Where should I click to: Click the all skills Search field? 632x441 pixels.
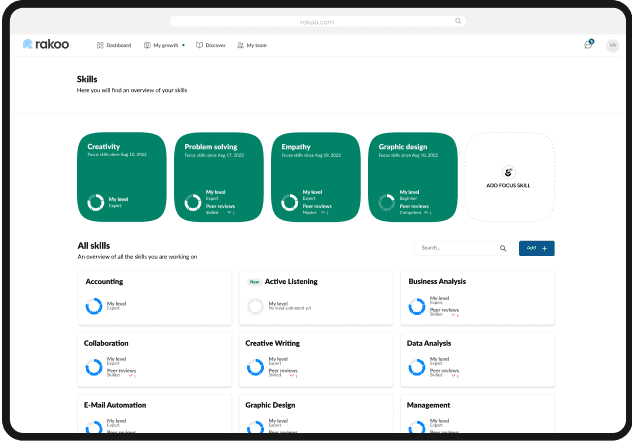(464, 248)
